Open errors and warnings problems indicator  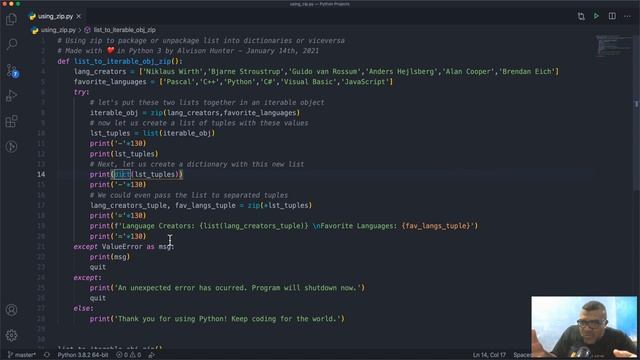129,355
